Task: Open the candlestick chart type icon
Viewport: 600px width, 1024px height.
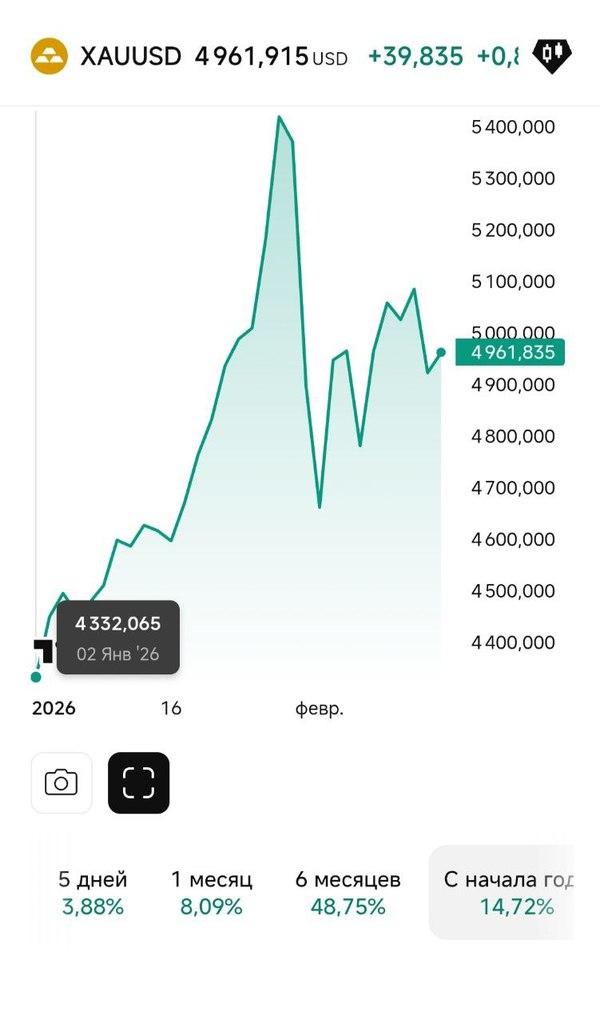Action: click(551, 55)
